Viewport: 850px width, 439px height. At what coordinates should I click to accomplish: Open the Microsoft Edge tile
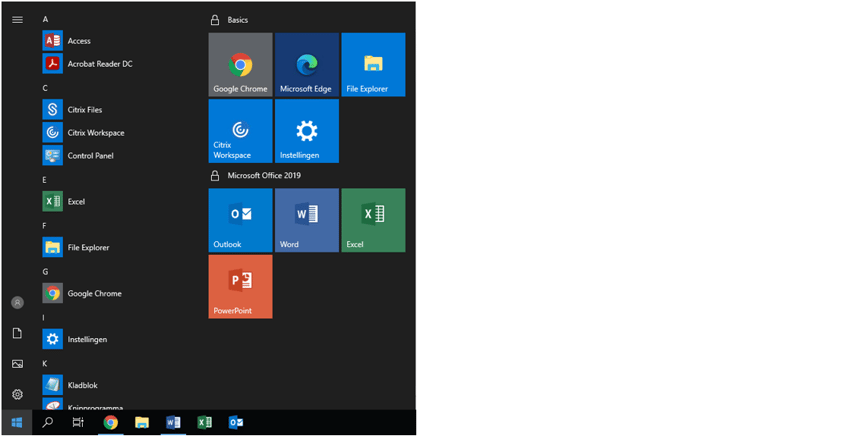307,64
